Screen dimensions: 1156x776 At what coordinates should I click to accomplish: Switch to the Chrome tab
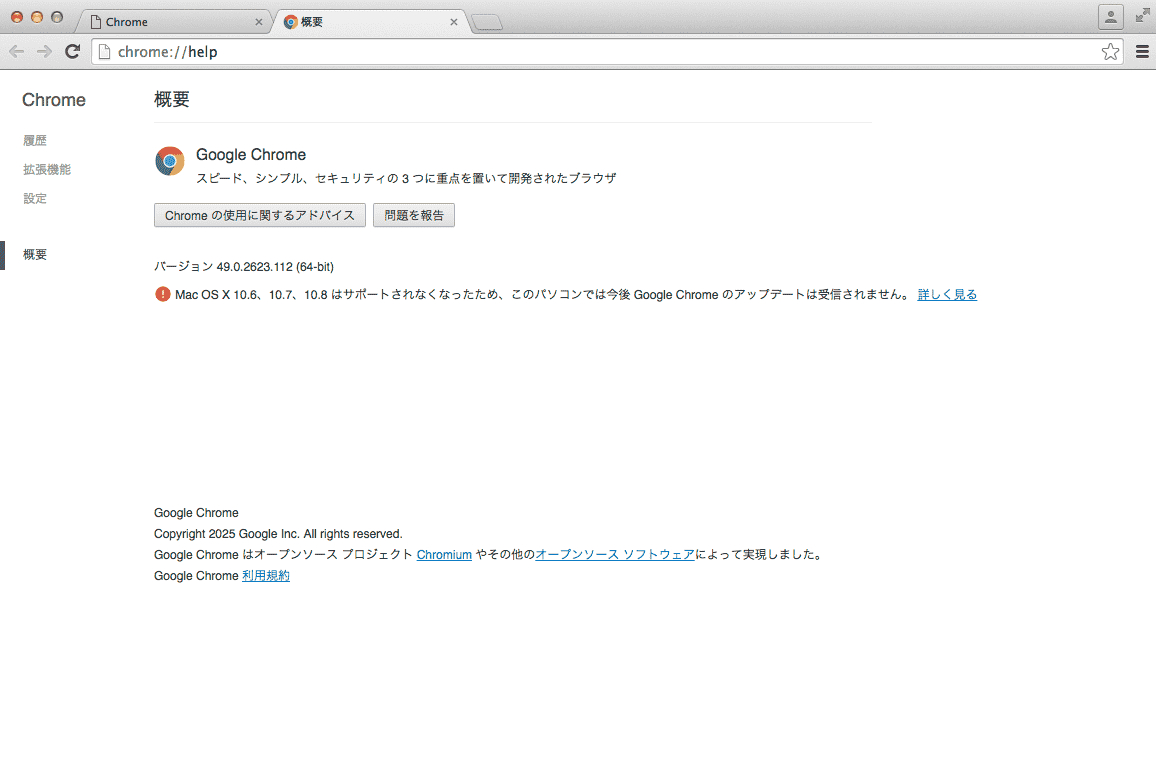pyautogui.click(x=174, y=22)
